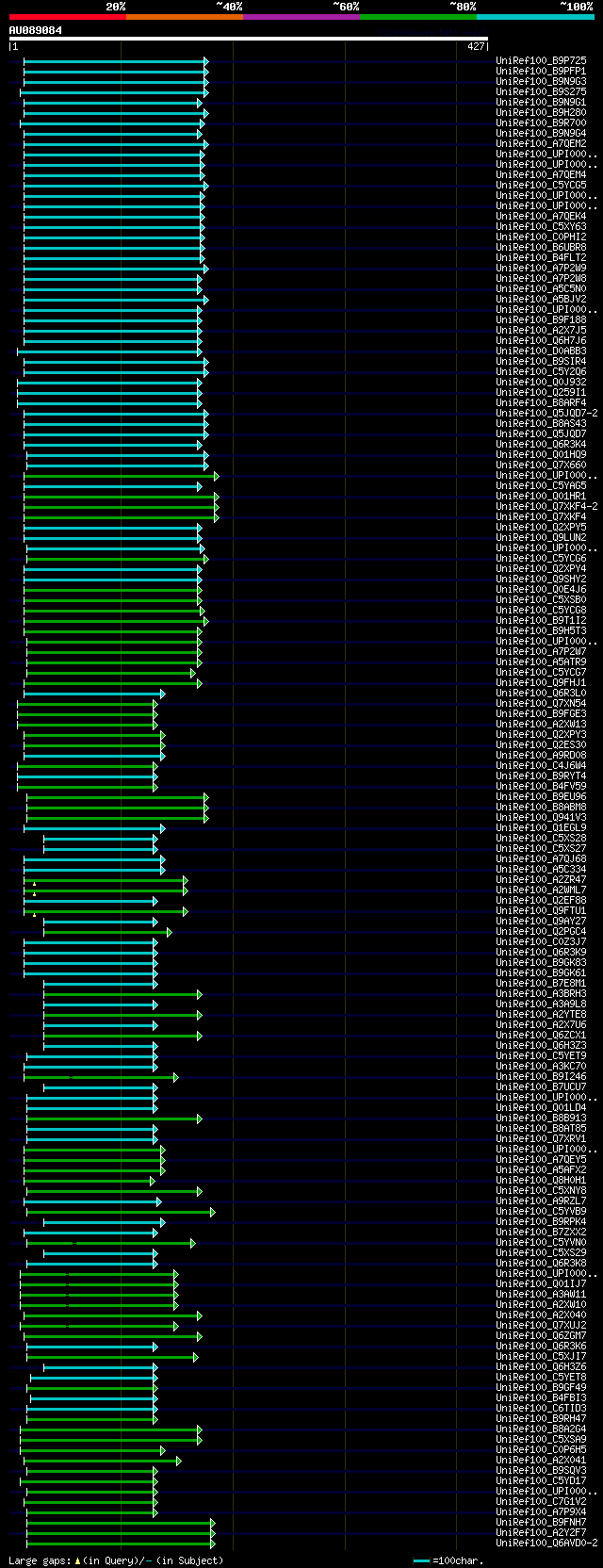The width and height of the screenshot is (603, 1568).
Task: Select hit label UniRef100_A3KC70
Action: [541, 1066]
